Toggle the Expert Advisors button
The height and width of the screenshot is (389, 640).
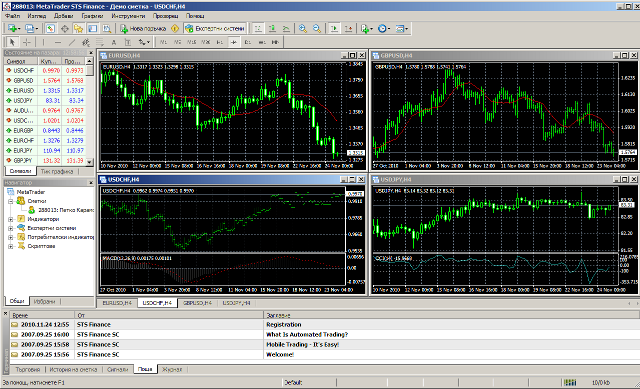[x=215, y=29]
